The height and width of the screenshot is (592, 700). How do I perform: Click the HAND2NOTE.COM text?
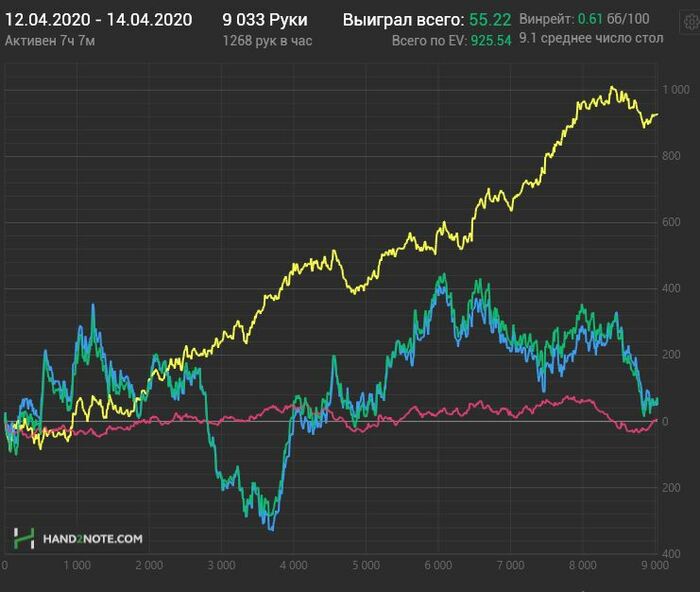point(93,539)
